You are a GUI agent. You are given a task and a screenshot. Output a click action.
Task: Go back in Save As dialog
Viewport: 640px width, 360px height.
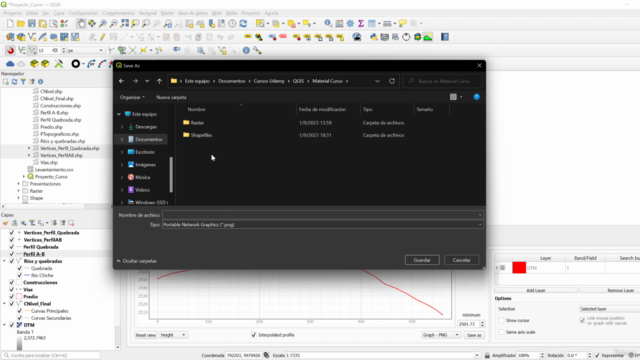click(121, 81)
